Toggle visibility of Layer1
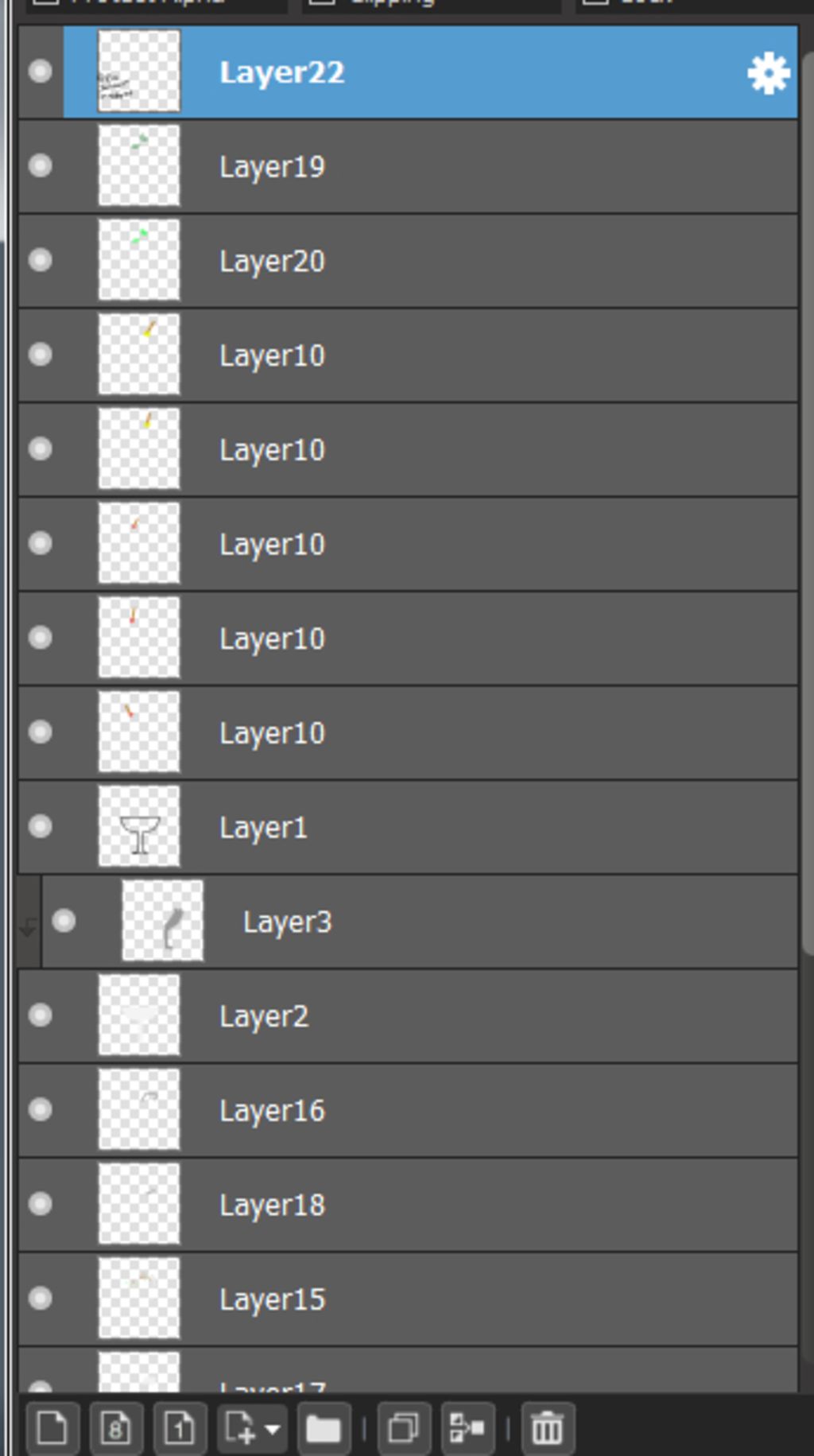Viewport: 814px width, 1456px height. (41, 826)
